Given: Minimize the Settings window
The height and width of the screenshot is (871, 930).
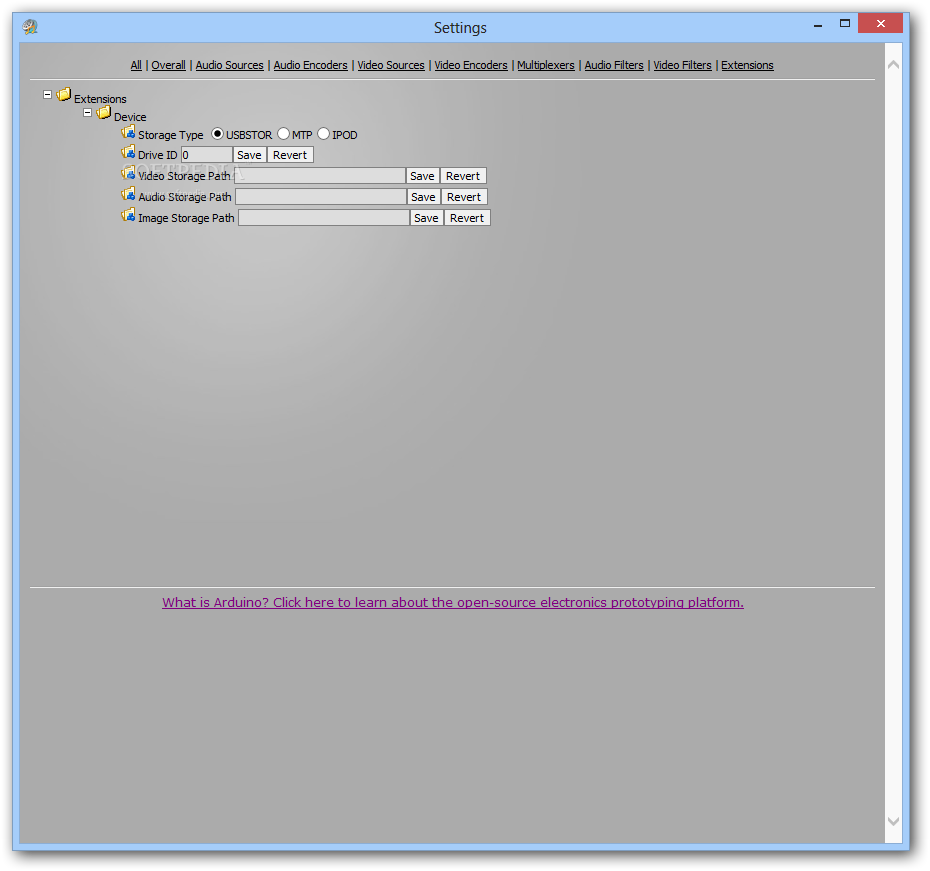Looking at the screenshot, I should click(x=818, y=24).
